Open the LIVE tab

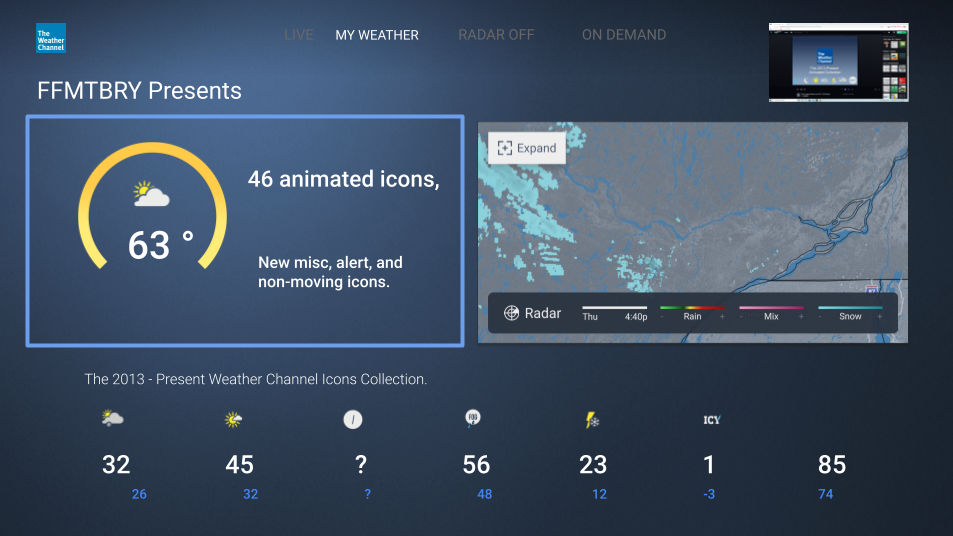298,35
